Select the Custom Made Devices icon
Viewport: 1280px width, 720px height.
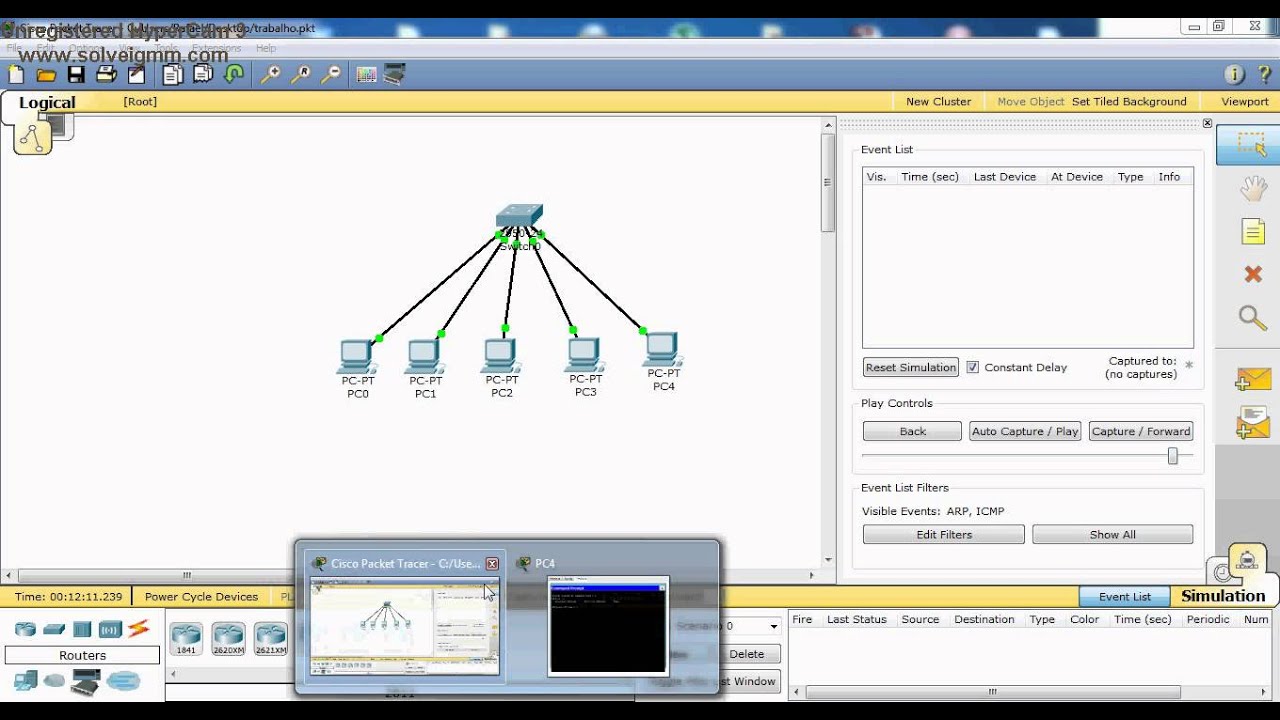pos(85,682)
